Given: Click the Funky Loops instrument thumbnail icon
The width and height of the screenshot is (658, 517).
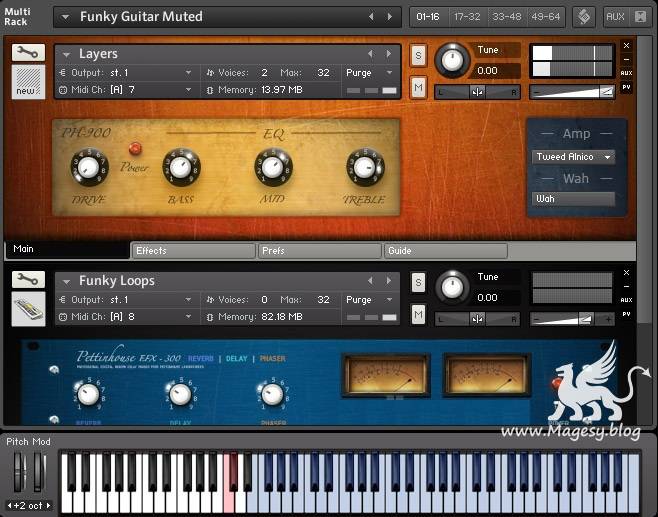Looking at the screenshot, I should [28, 309].
